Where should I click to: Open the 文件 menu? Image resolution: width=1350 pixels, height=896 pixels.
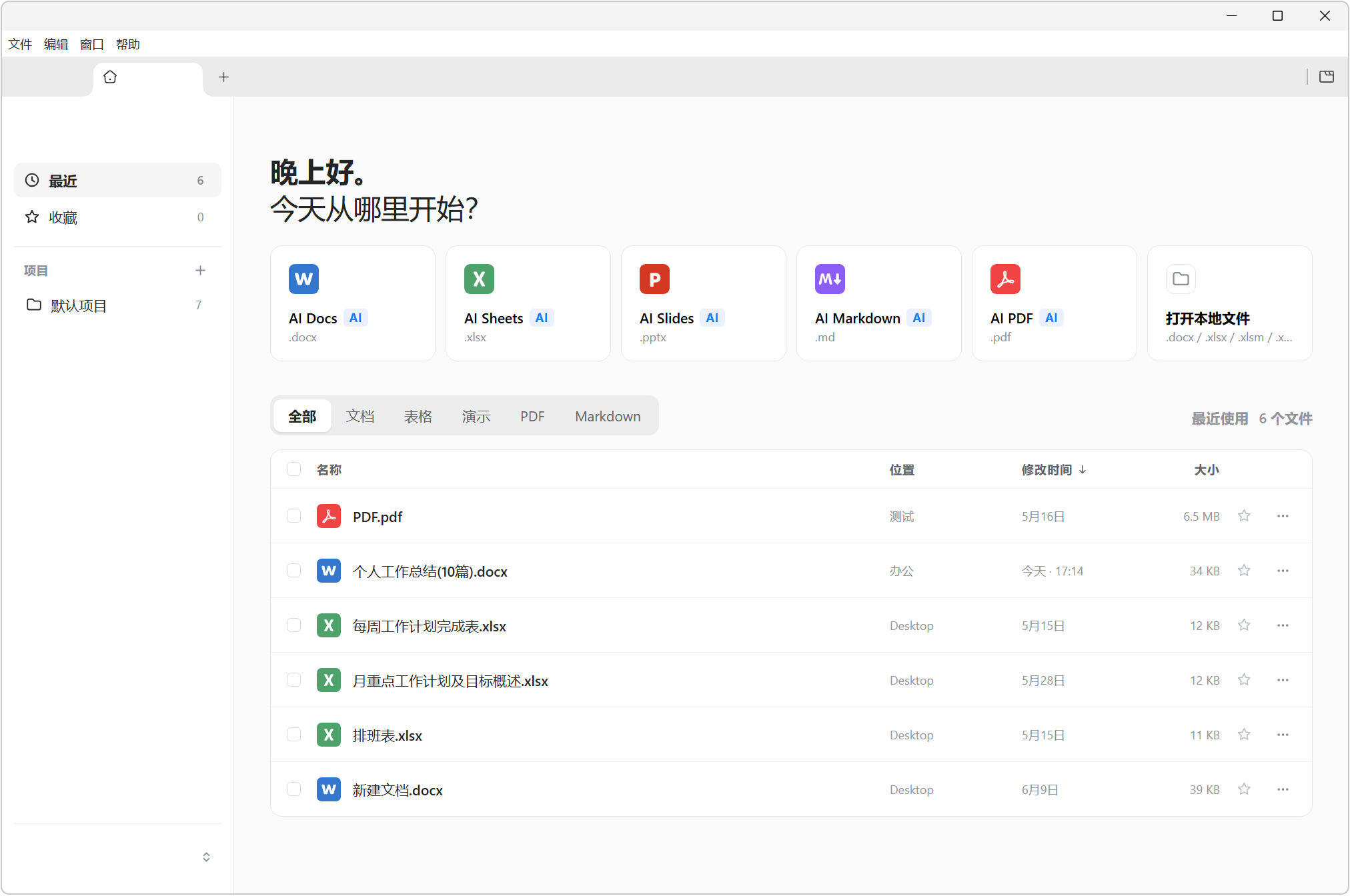pos(20,45)
